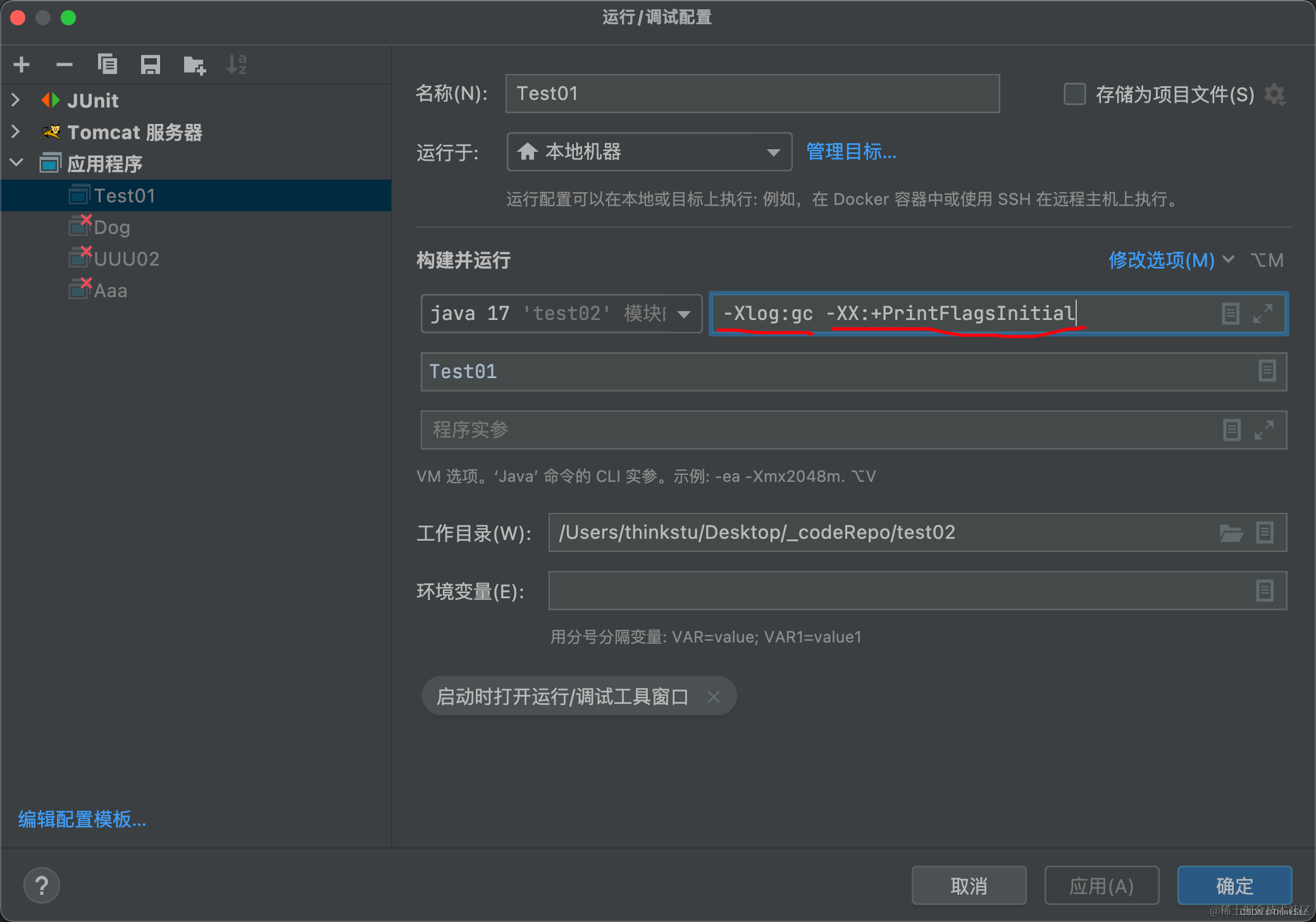
Task: Click the remove configuration minus icon
Action: coord(64,65)
